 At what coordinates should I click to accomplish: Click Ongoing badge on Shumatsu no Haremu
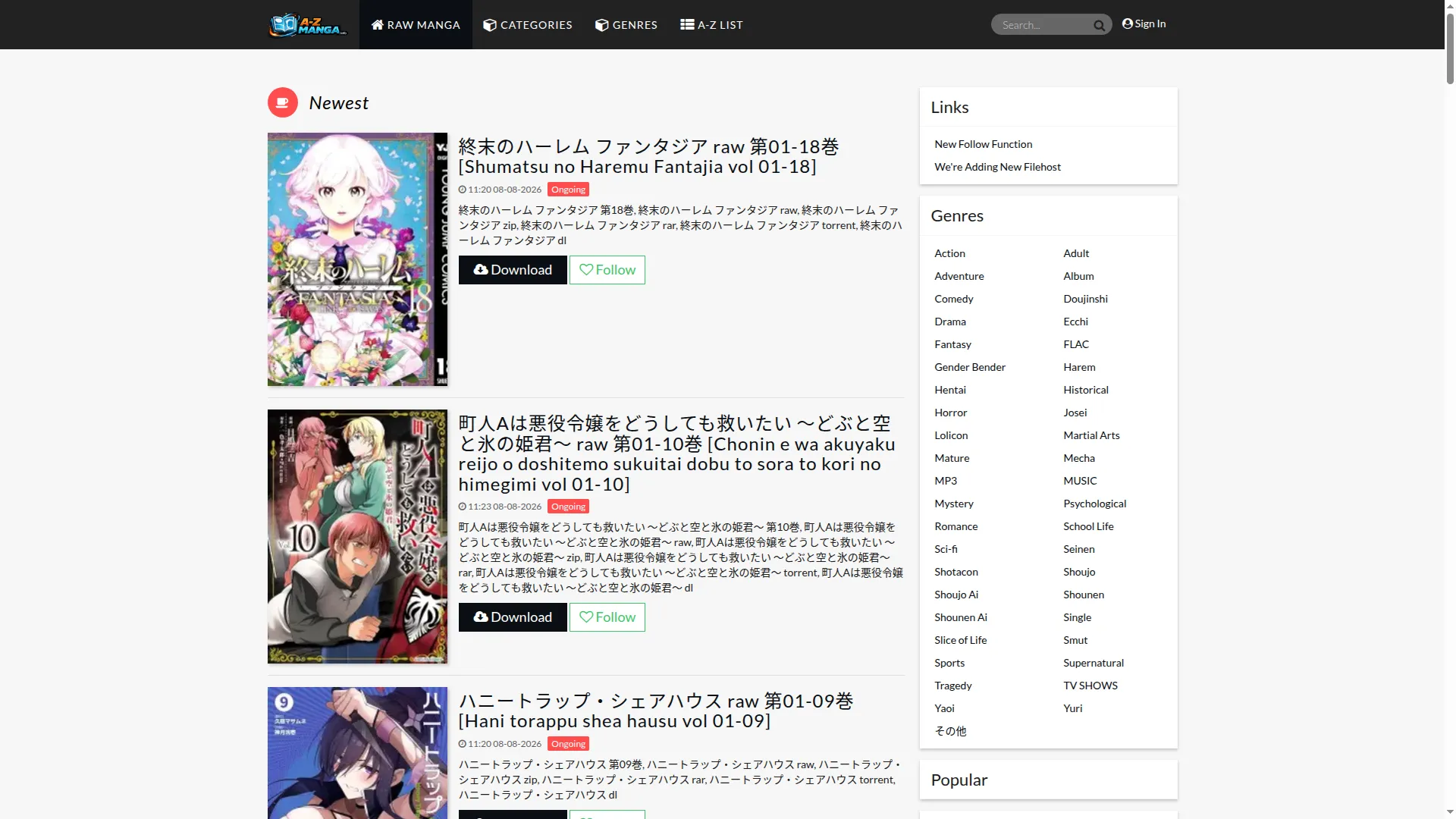(x=568, y=190)
